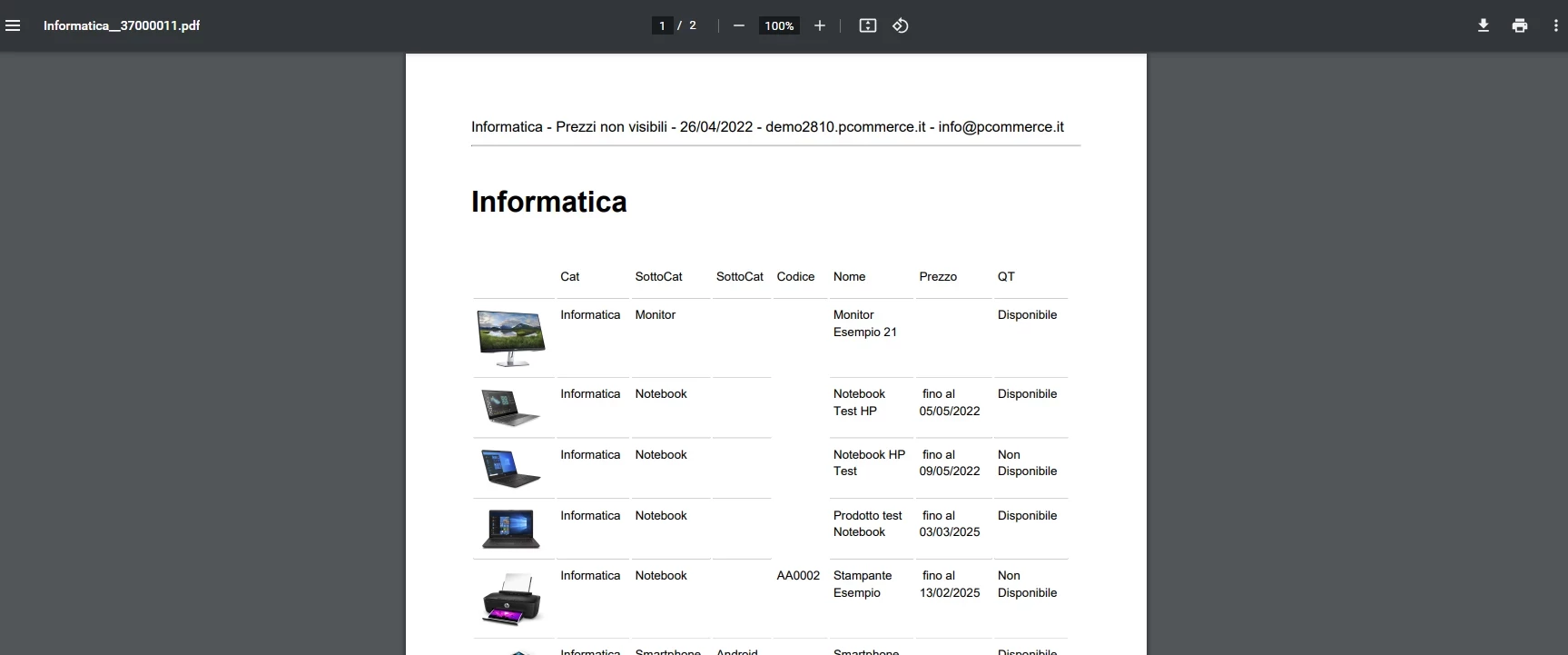Click the fit to page icon
1568x655 pixels.
(x=868, y=25)
